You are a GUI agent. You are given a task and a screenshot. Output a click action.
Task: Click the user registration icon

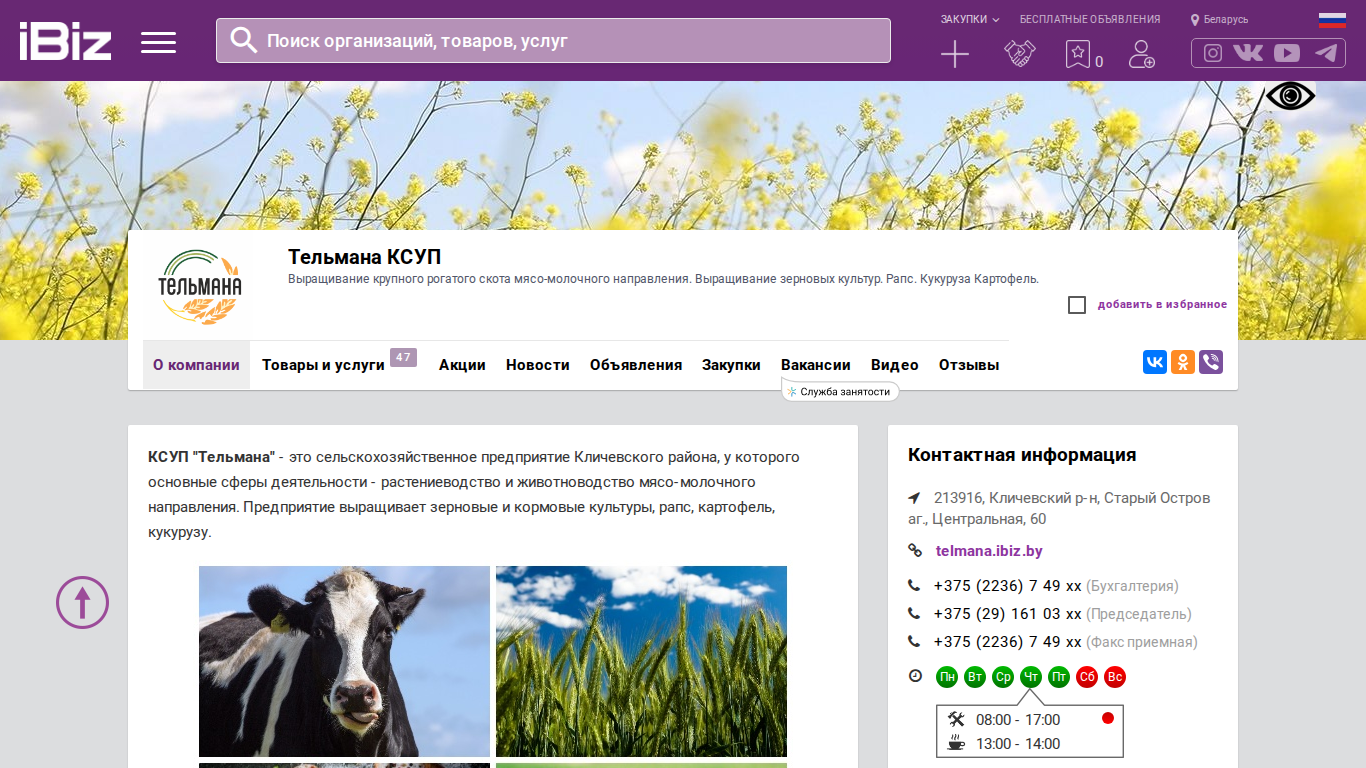coord(1141,54)
